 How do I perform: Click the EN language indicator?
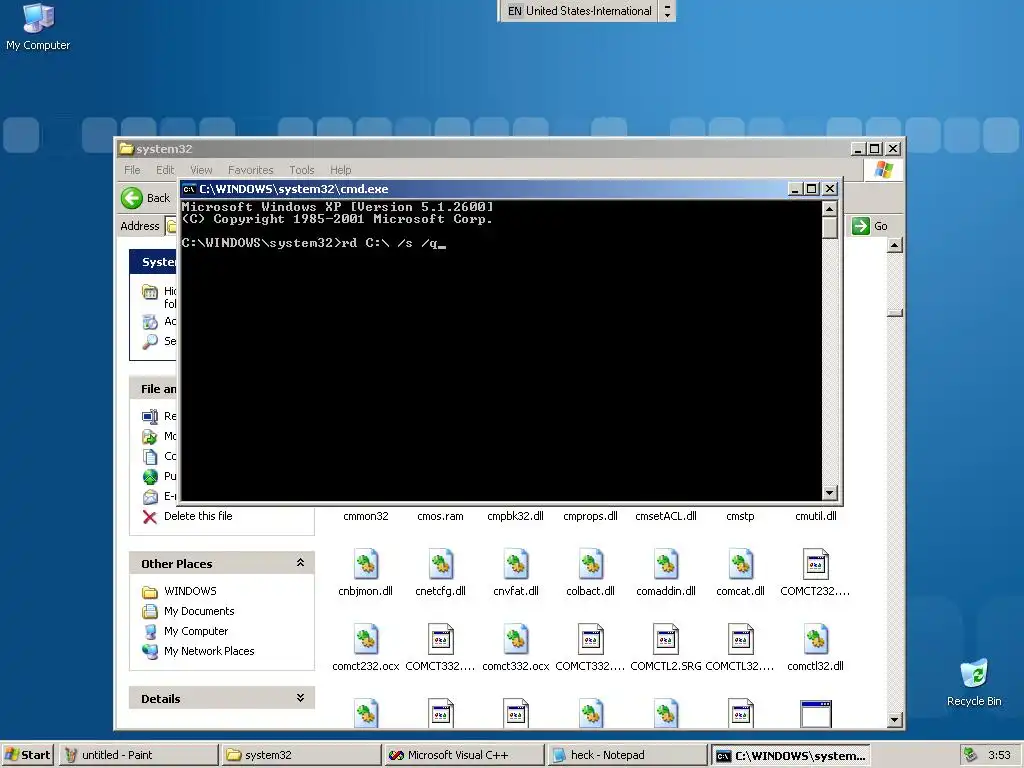pos(515,11)
